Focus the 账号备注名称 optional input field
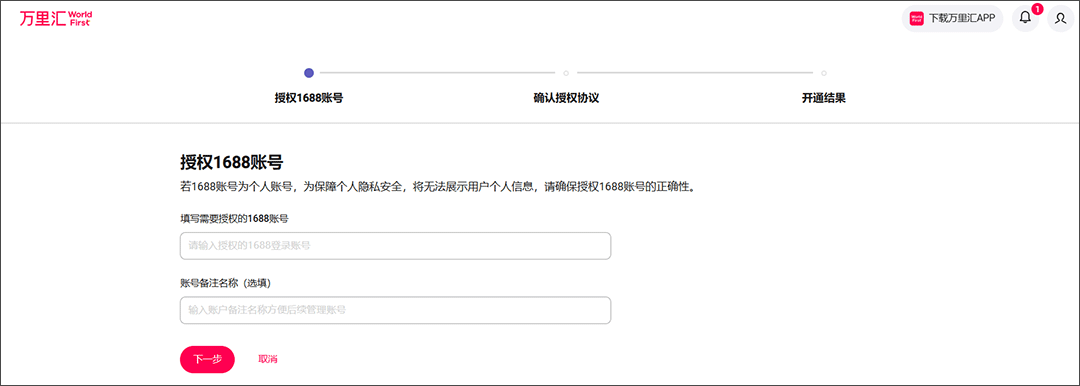The image size is (1080, 386). tap(395, 310)
